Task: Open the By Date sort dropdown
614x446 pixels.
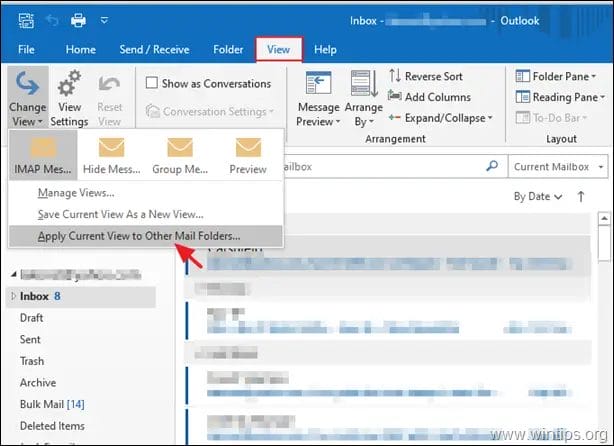Action: (x=537, y=197)
